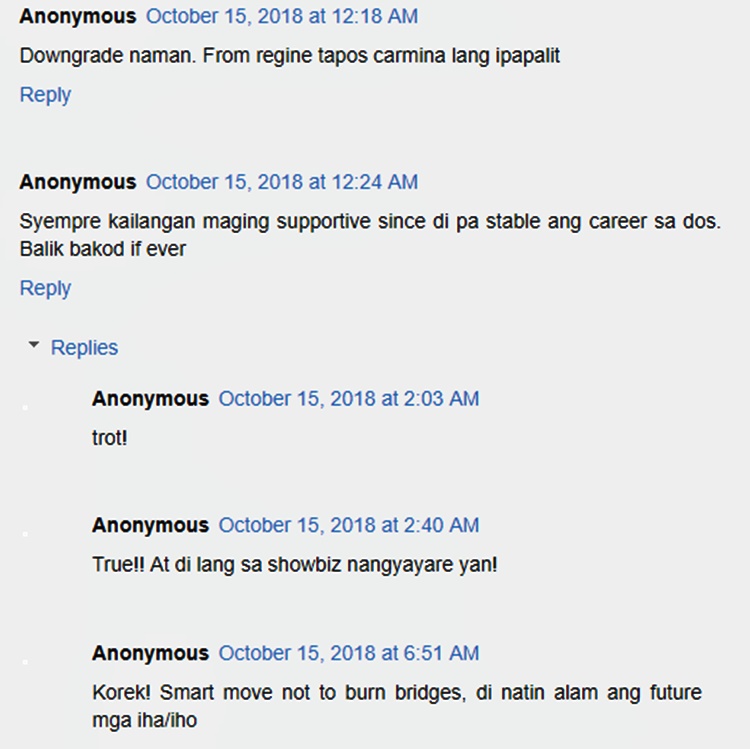Open the 6:51 AM reply timestamp
750x749 pixels.
[349, 653]
